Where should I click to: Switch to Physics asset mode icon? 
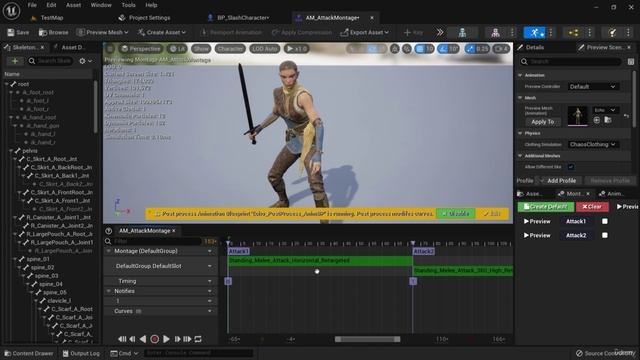(x=612, y=33)
